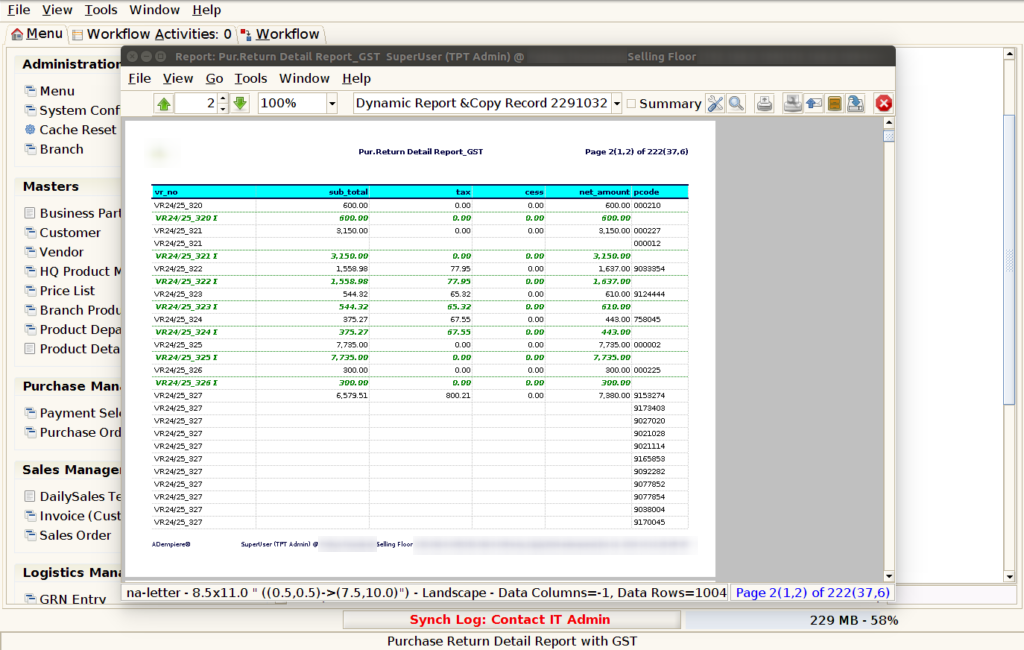Click pcode value 9153274
The width and height of the screenshot is (1024, 650).
[x=649, y=395]
